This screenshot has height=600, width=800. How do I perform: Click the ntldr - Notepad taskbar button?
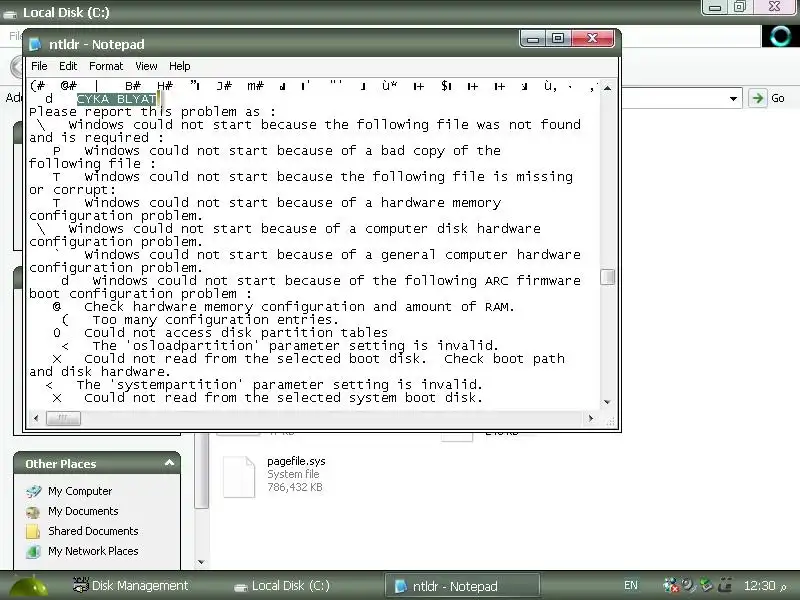[462, 586]
